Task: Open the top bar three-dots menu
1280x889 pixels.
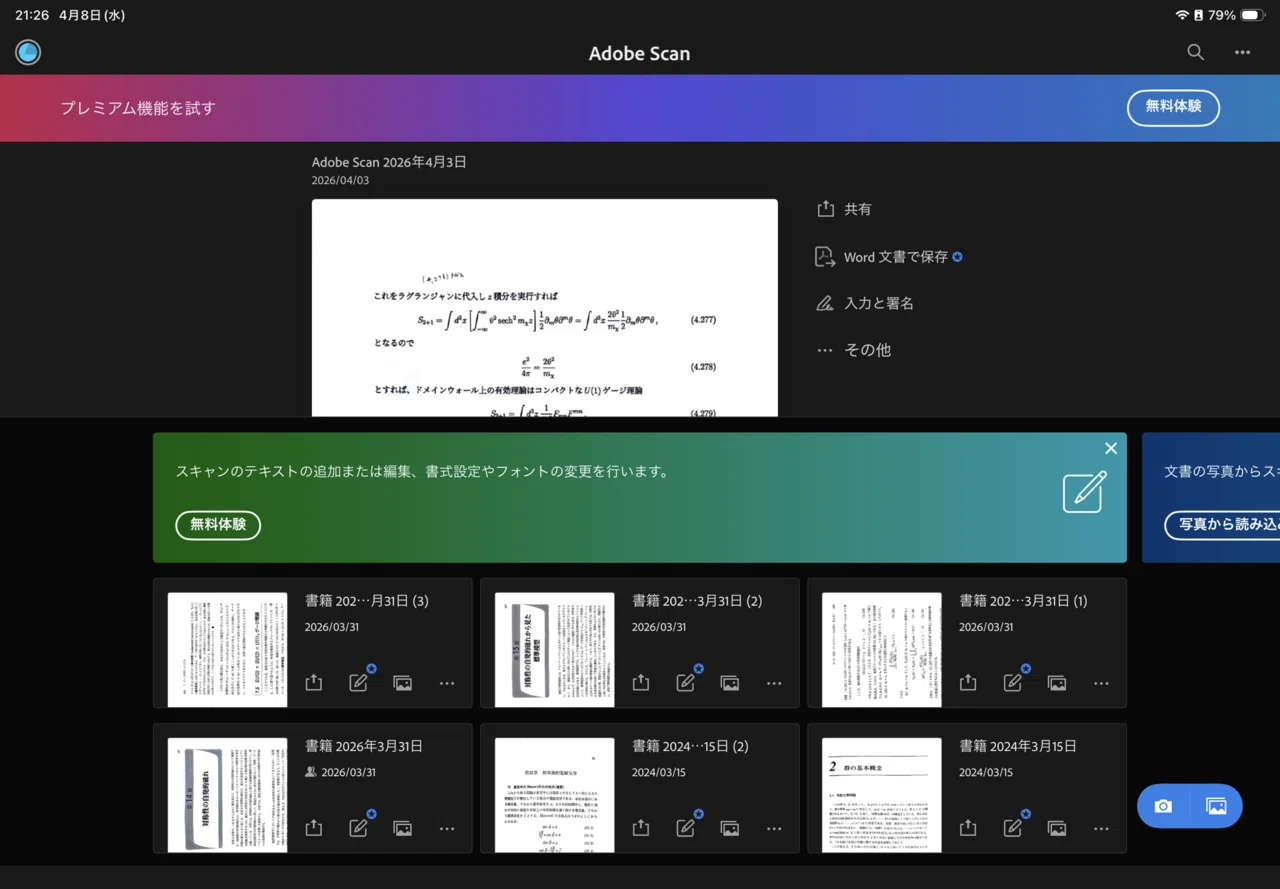Action: pyautogui.click(x=1242, y=53)
